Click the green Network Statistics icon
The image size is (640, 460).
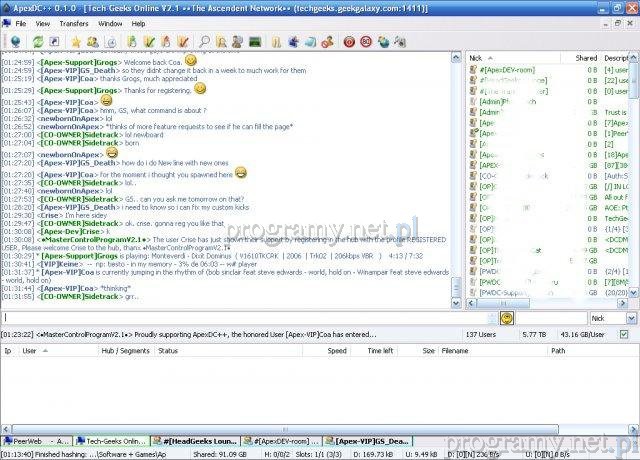pyautogui.click(x=255, y=42)
